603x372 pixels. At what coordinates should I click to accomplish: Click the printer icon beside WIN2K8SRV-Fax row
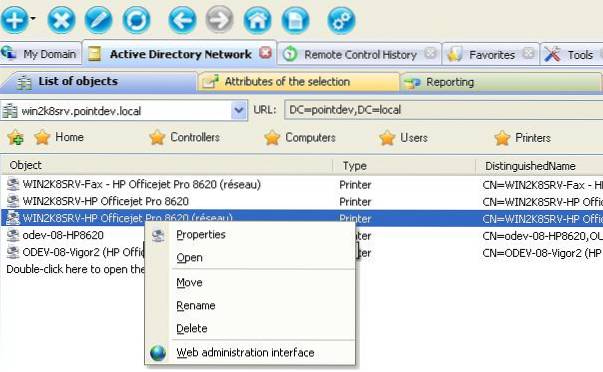[x=13, y=184]
